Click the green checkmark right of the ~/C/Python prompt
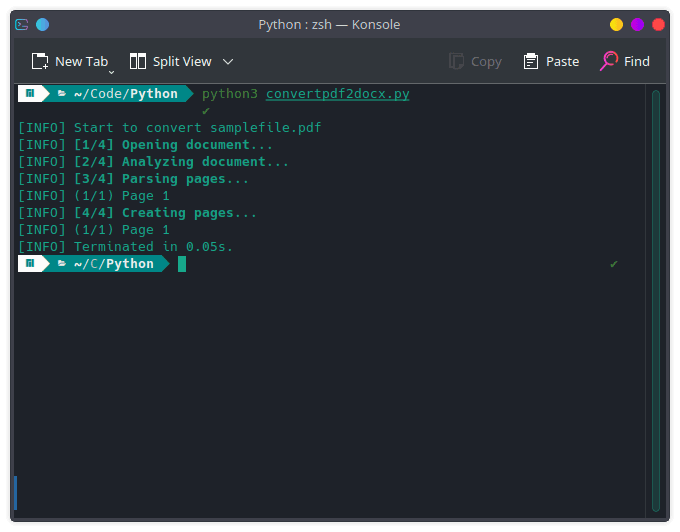Image resolution: width=680 pixels, height=532 pixels. (x=614, y=264)
